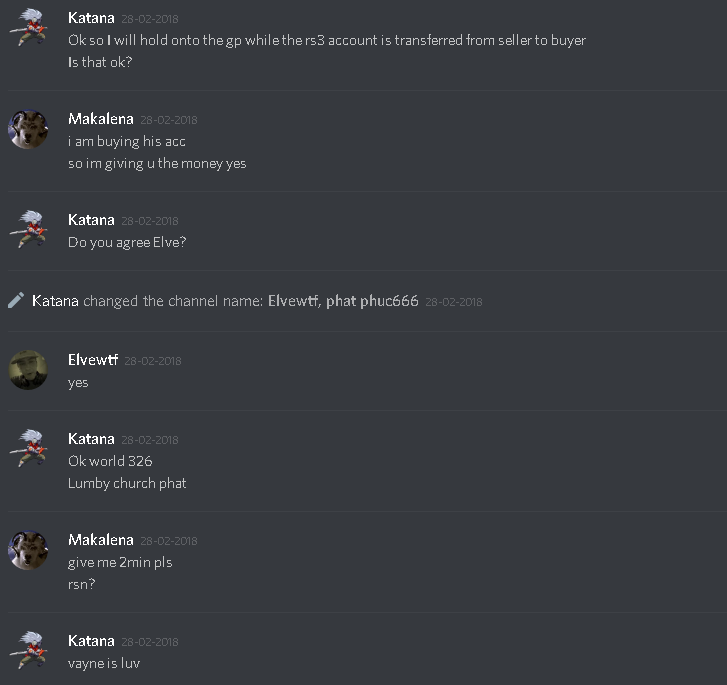Screen dimensions: 727x685
Task: Select Elvewtf username above 'yes'
Action: (x=93, y=360)
